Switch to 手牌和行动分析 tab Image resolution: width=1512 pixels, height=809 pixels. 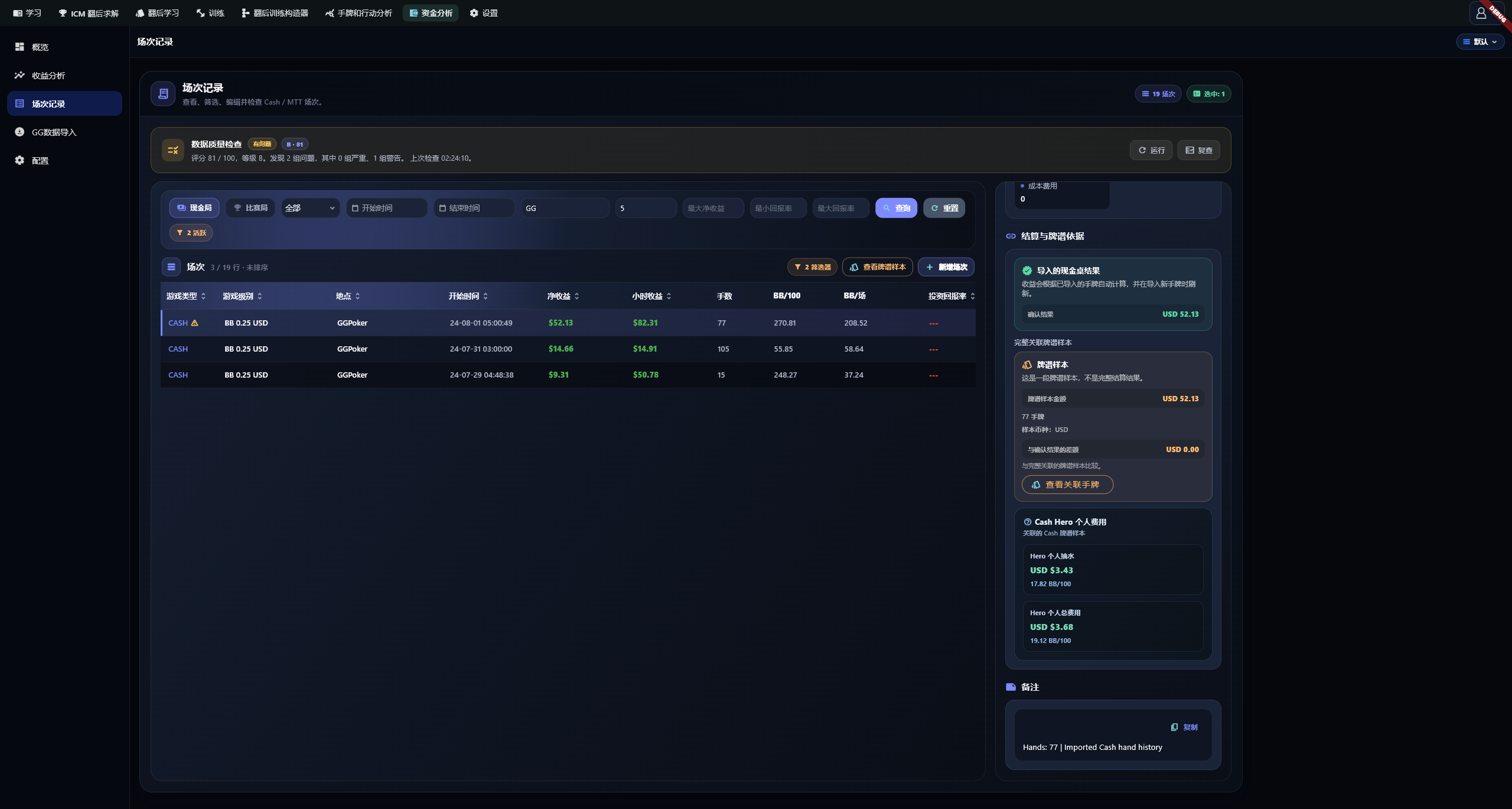[x=359, y=13]
